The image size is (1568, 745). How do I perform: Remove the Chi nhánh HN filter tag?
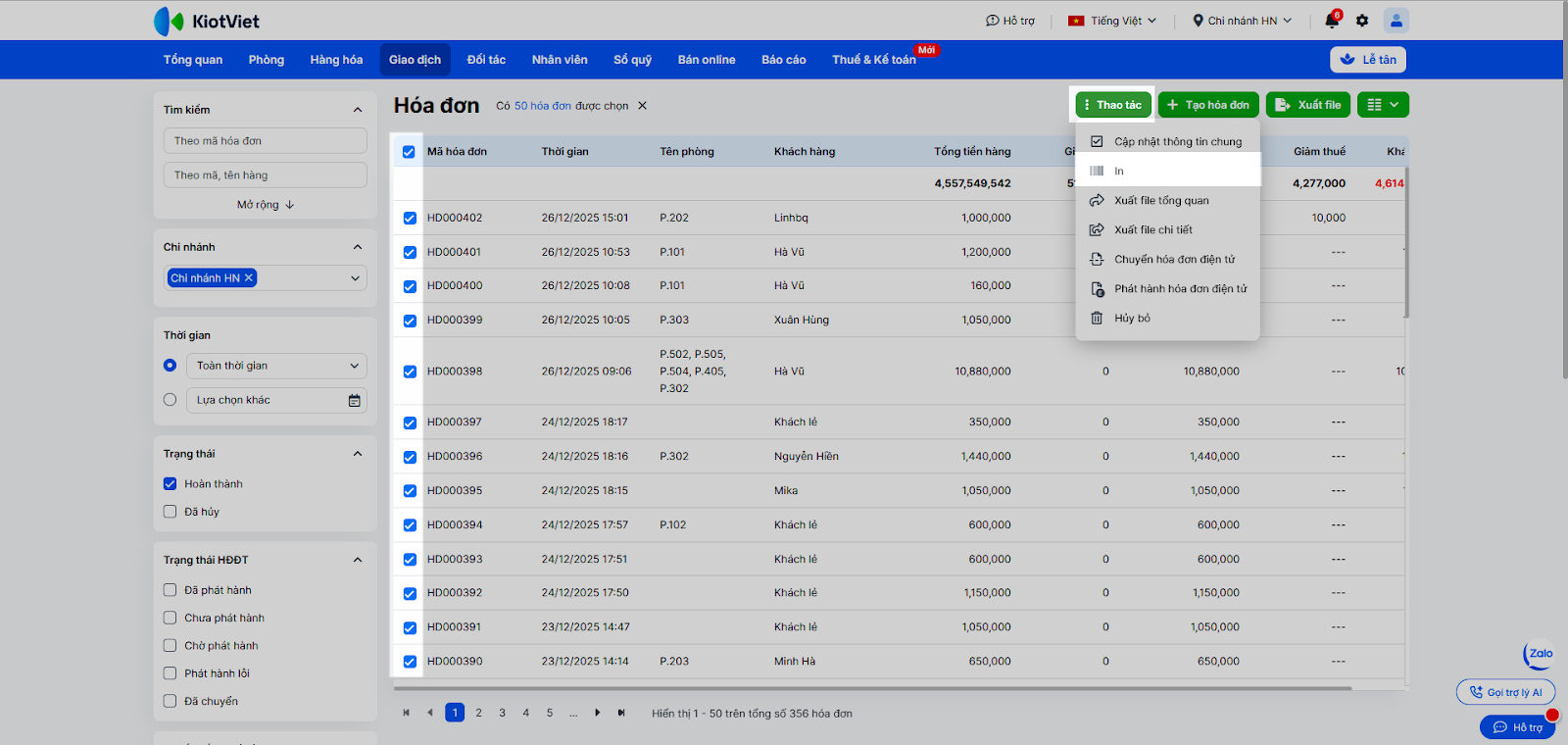pyautogui.click(x=249, y=278)
